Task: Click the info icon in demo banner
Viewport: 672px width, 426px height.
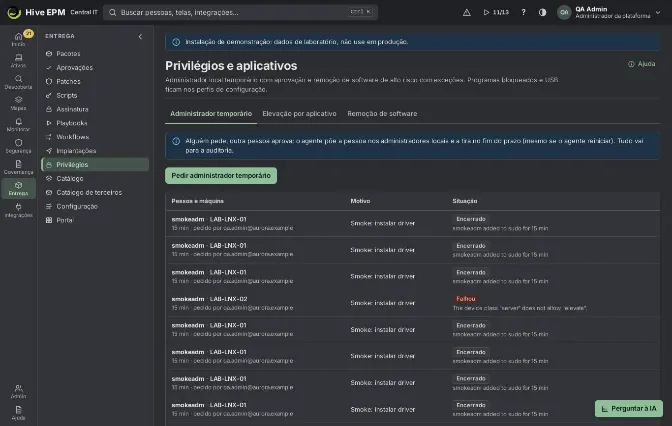Action: (176, 42)
